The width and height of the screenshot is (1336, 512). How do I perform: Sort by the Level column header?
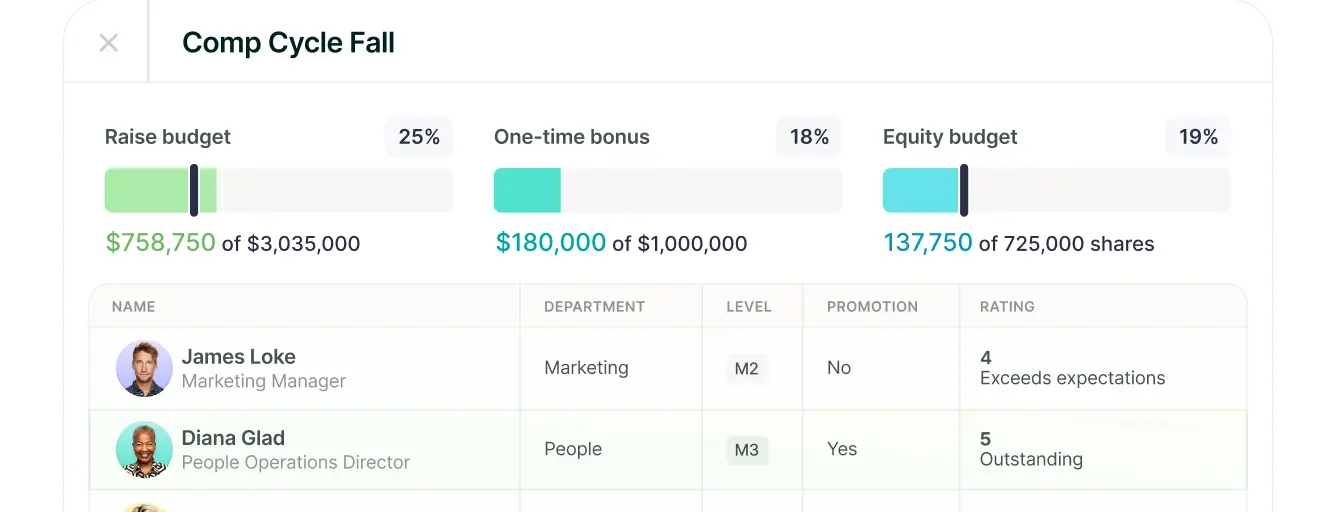point(749,307)
